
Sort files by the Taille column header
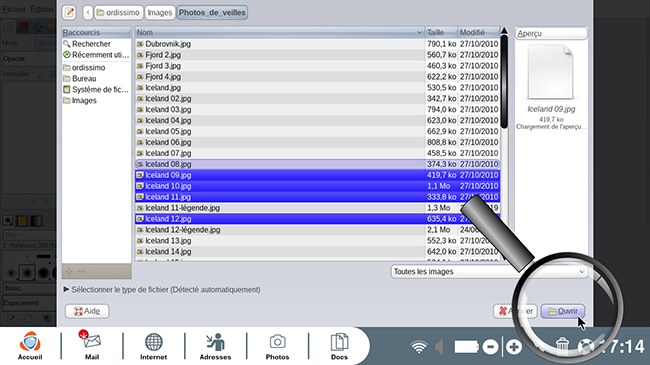(x=441, y=32)
